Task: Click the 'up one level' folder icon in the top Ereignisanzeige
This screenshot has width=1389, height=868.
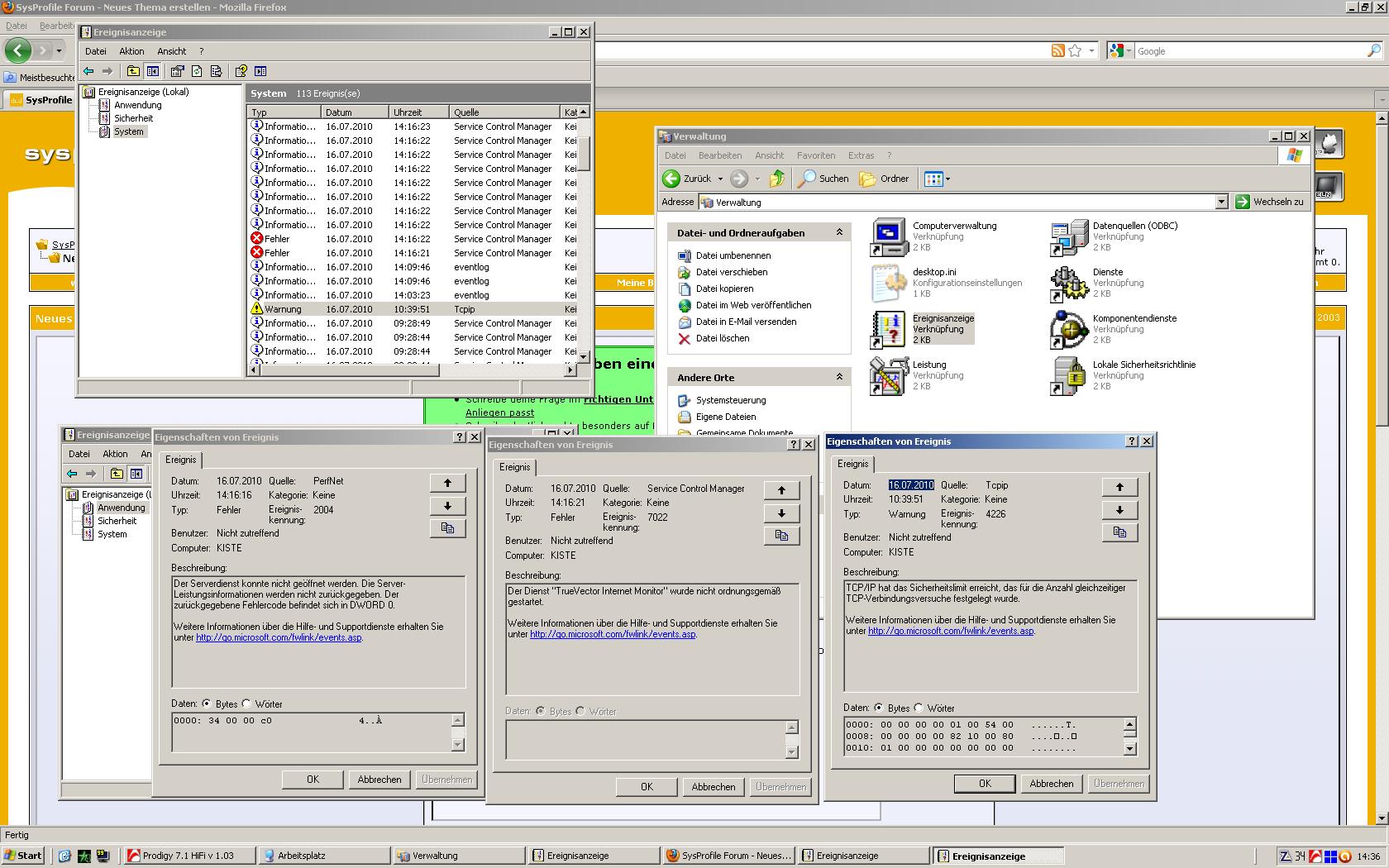Action: click(x=133, y=71)
